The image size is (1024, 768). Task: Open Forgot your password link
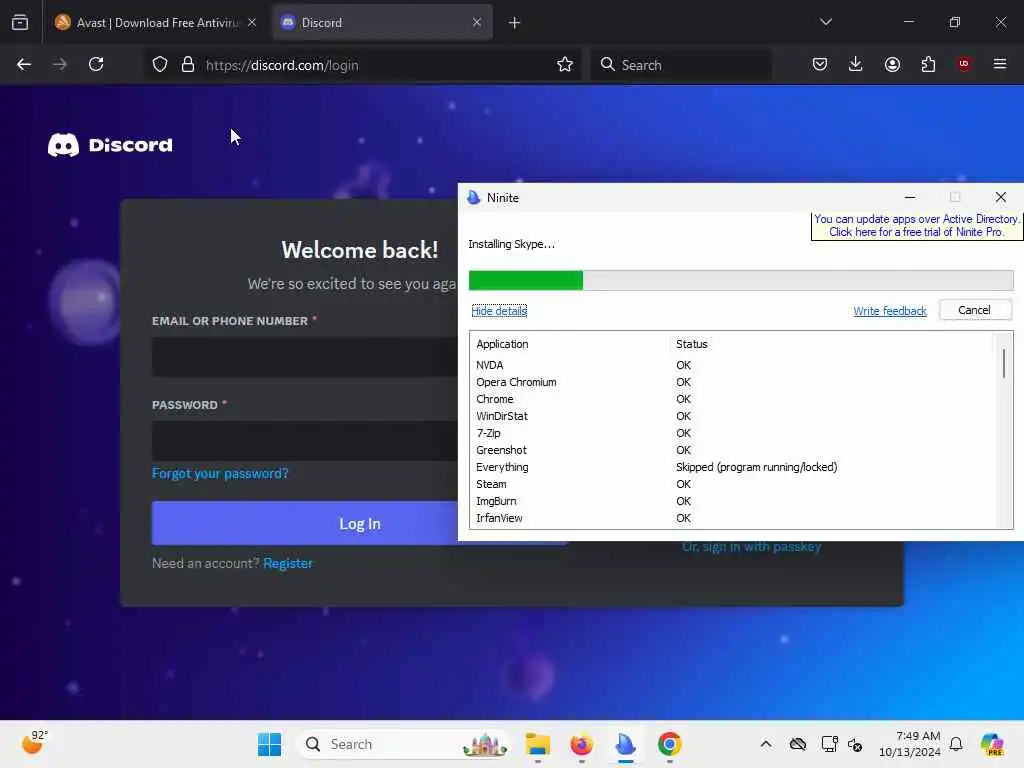click(220, 473)
